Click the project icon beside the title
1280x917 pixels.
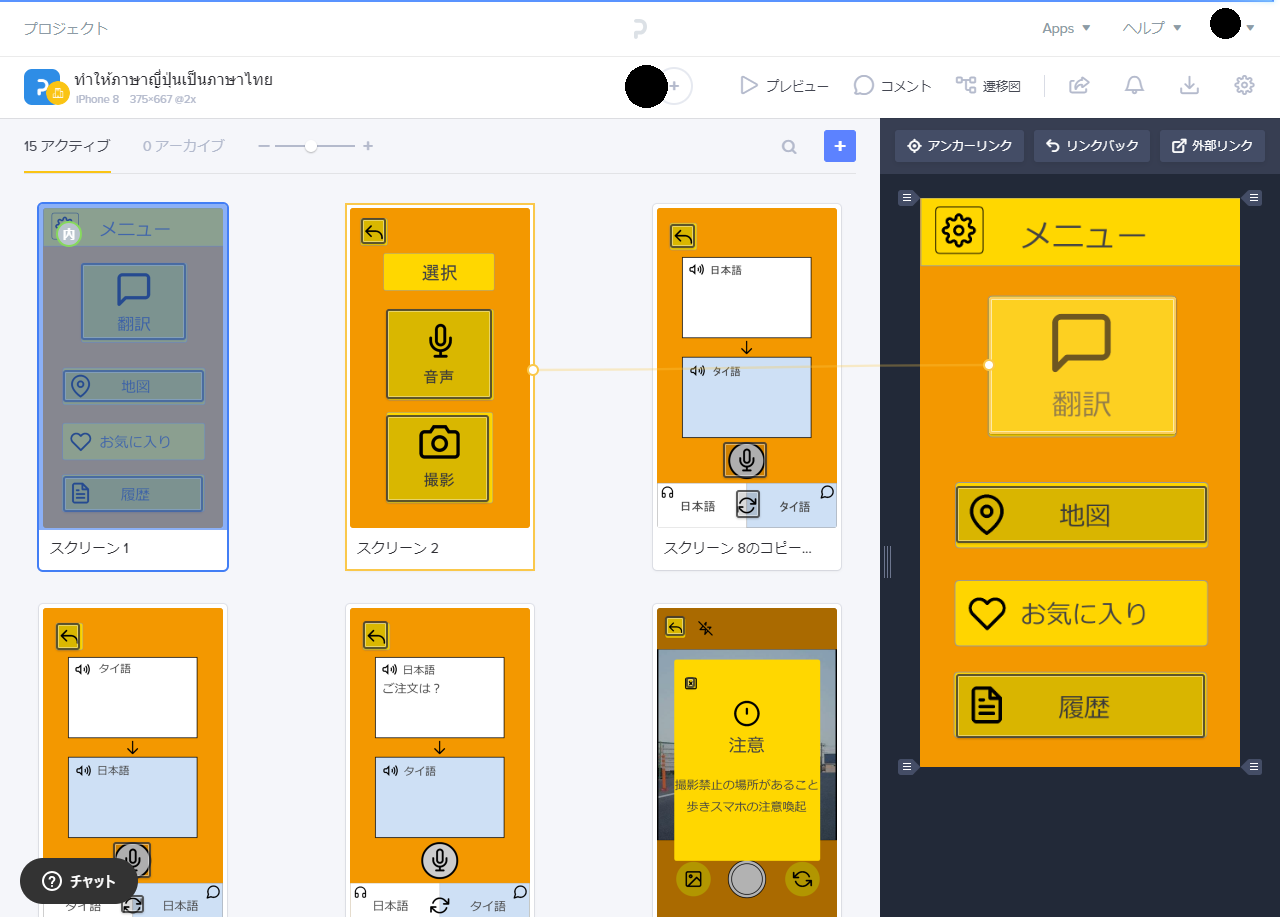click(44, 87)
